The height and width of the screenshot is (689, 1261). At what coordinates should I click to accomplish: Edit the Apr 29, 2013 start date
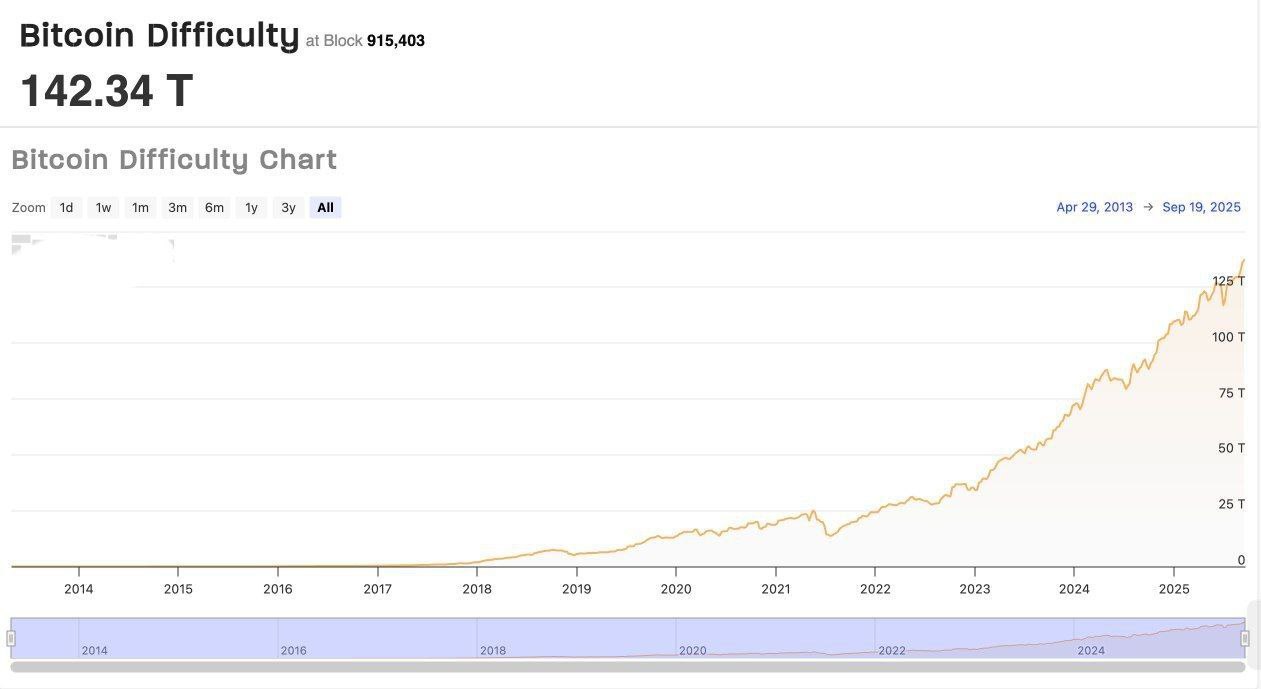click(1095, 207)
